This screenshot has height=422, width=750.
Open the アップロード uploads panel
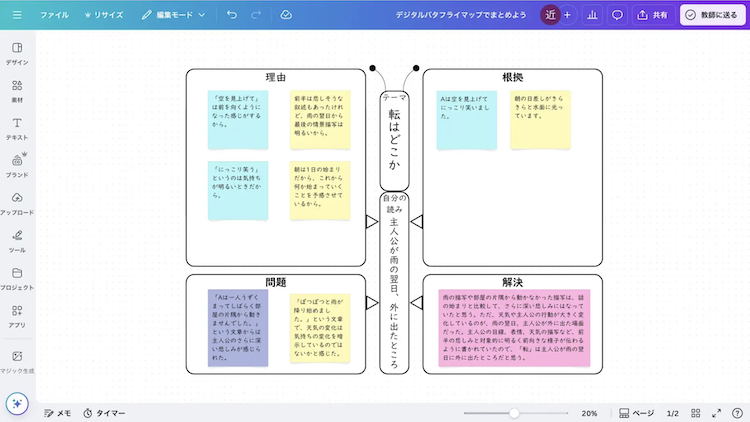coord(17,203)
